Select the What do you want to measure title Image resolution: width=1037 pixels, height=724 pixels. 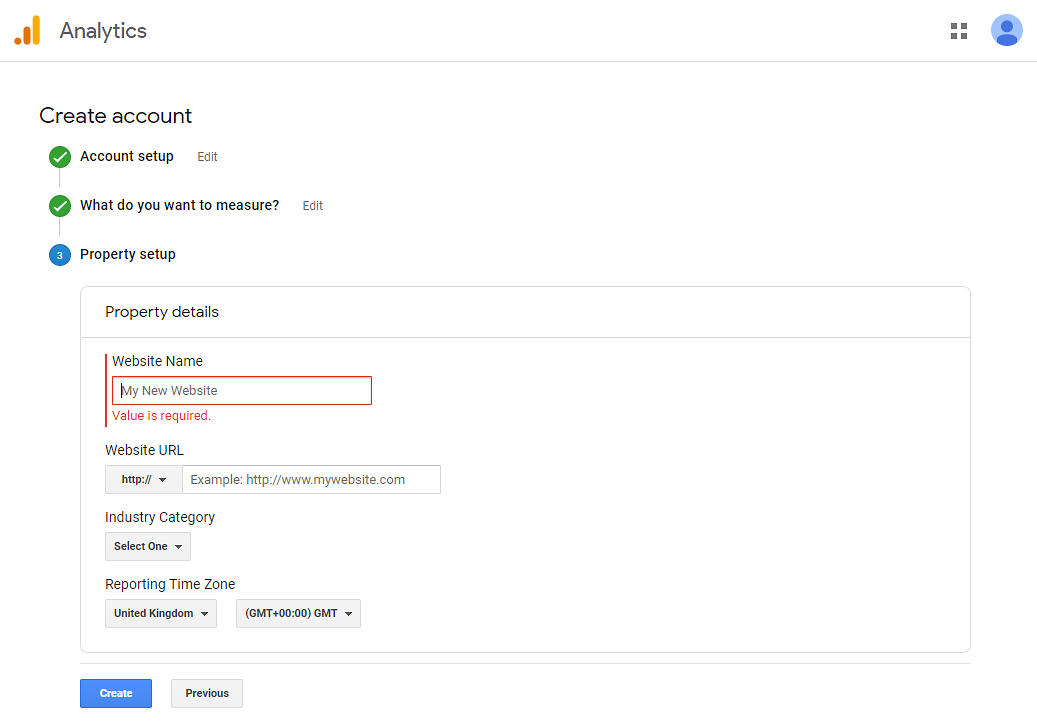point(180,206)
